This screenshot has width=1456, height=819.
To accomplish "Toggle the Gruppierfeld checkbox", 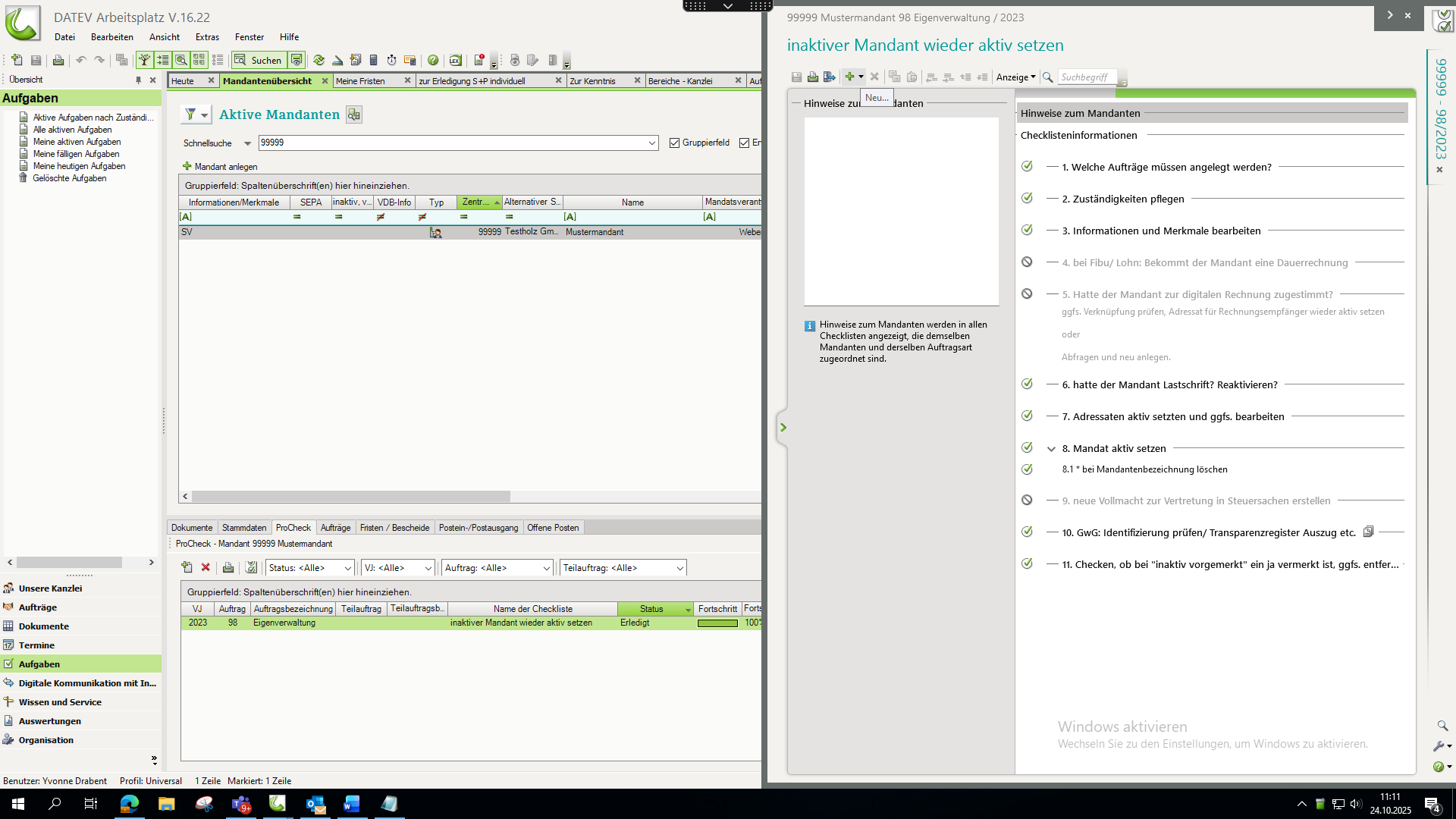I will pos(674,143).
